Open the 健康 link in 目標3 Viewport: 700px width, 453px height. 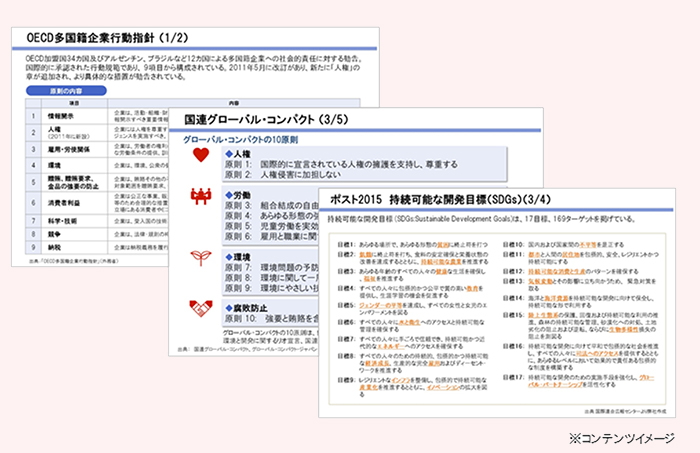point(441,271)
